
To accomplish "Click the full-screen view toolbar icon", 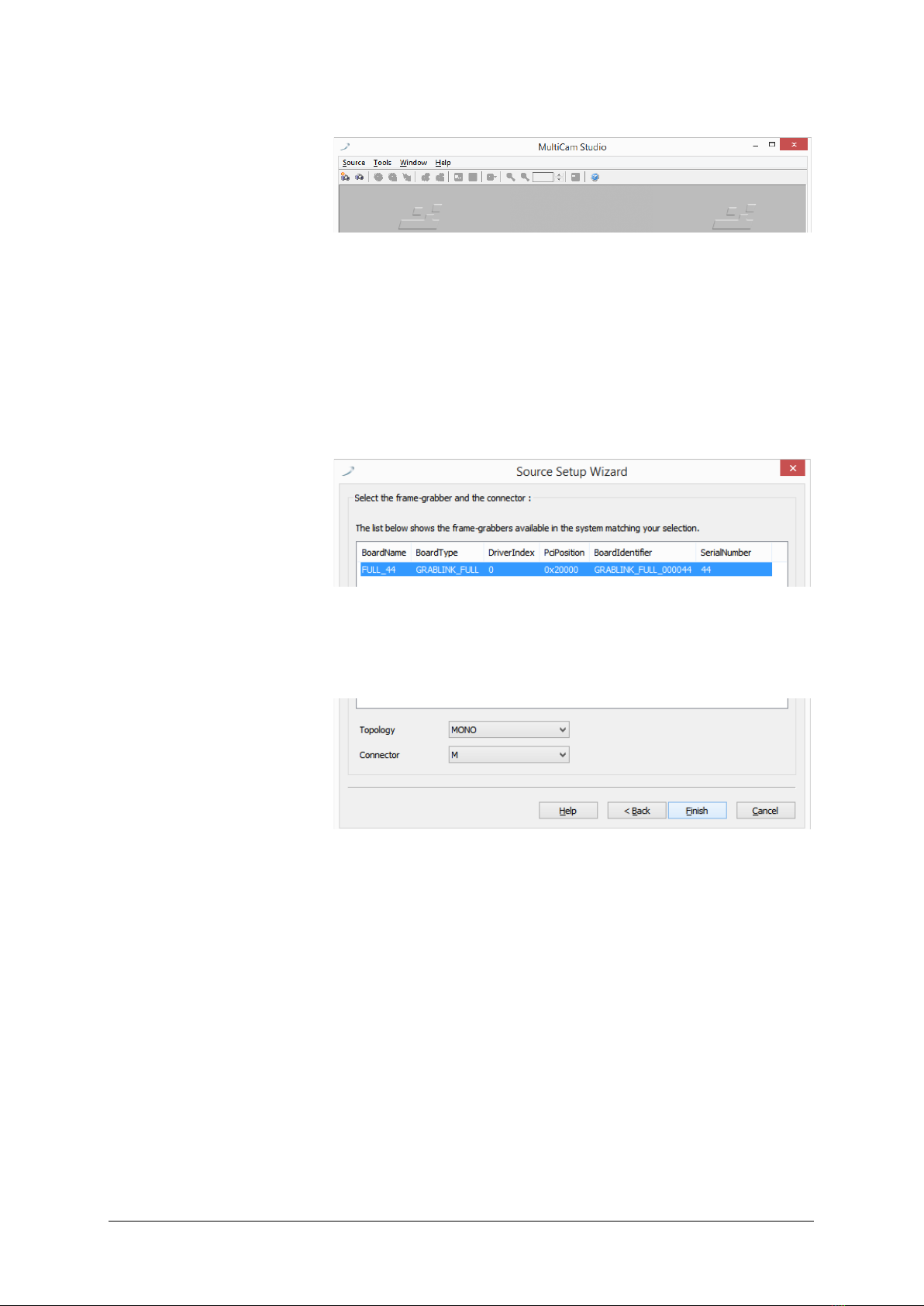I will pos(575,177).
